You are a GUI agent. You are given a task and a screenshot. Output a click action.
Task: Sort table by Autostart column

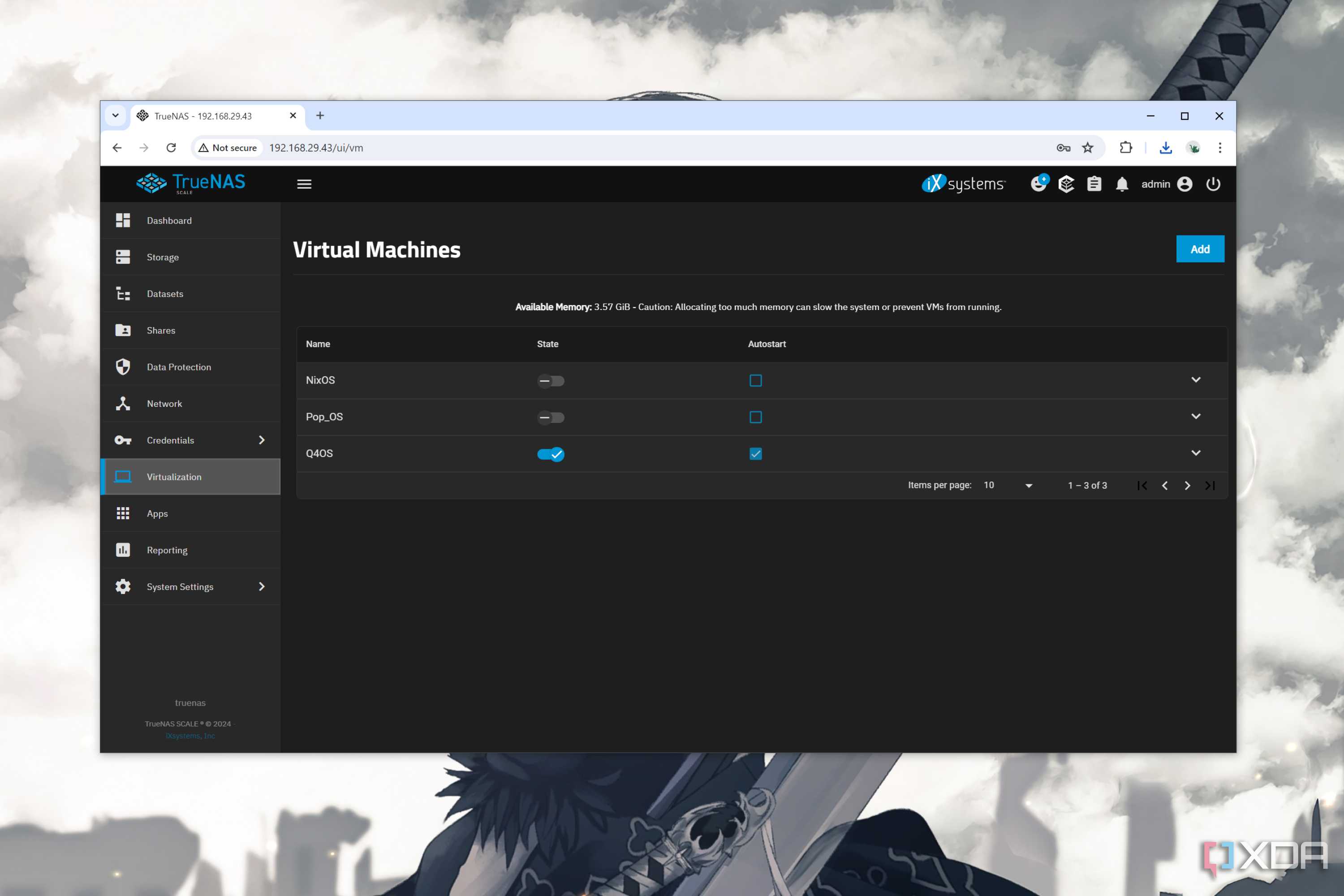(x=767, y=344)
